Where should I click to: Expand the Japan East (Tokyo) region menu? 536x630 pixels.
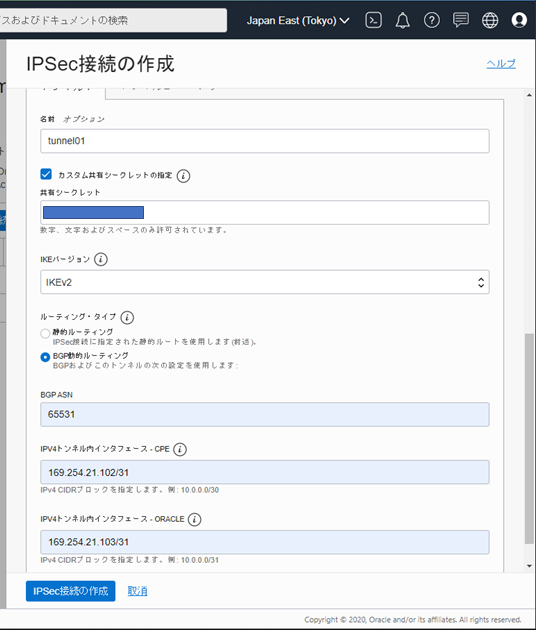click(x=298, y=20)
